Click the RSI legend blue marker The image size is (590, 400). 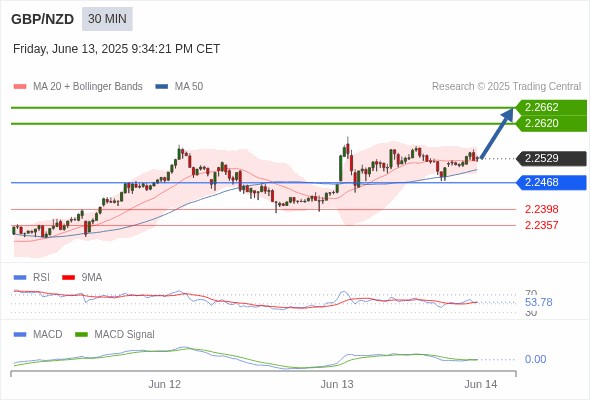click(20, 278)
